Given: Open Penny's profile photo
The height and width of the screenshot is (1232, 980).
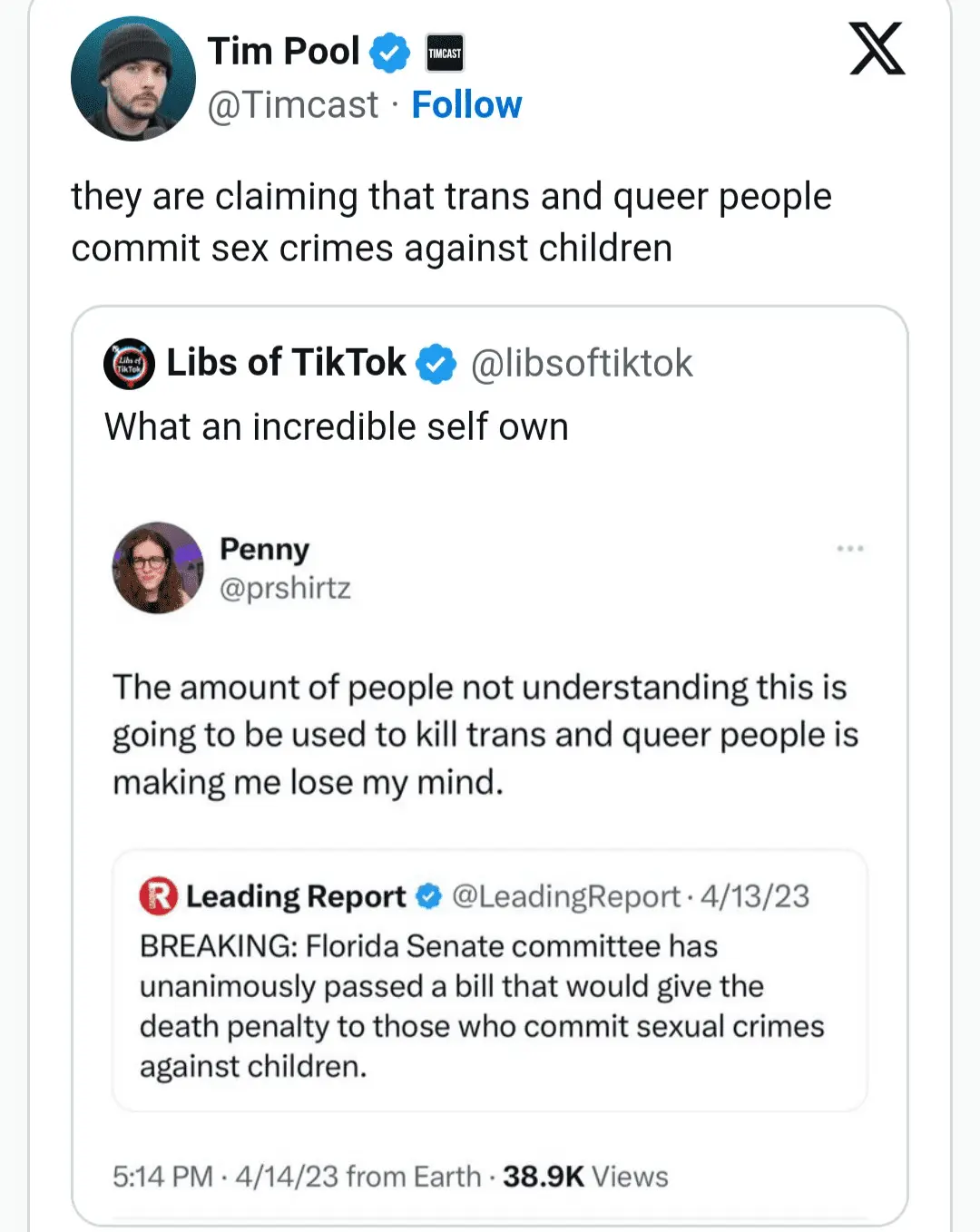Looking at the screenshot, I should click(158, 568).
